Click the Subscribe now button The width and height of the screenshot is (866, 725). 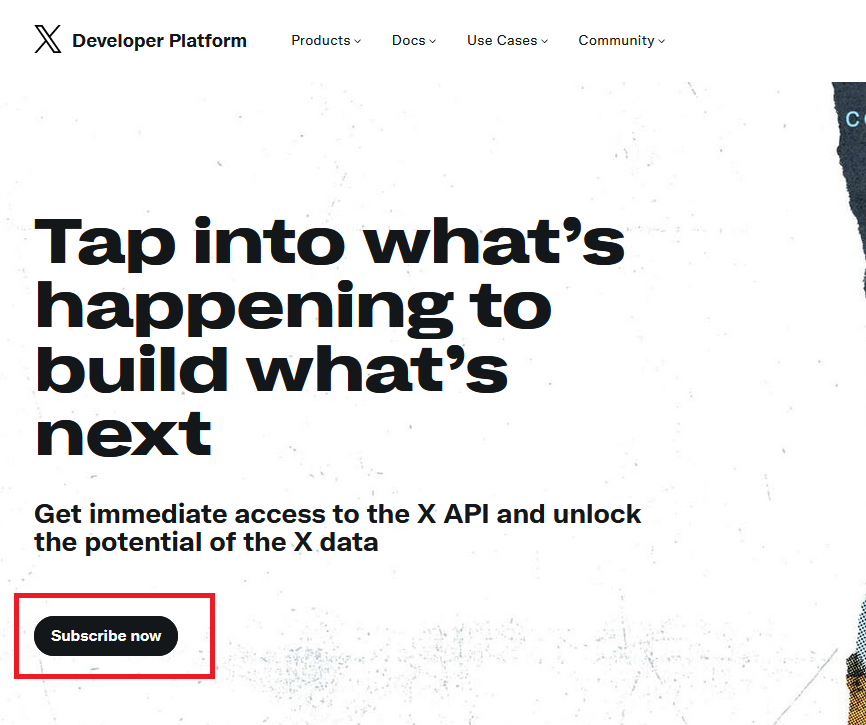[x=106, y=636]
